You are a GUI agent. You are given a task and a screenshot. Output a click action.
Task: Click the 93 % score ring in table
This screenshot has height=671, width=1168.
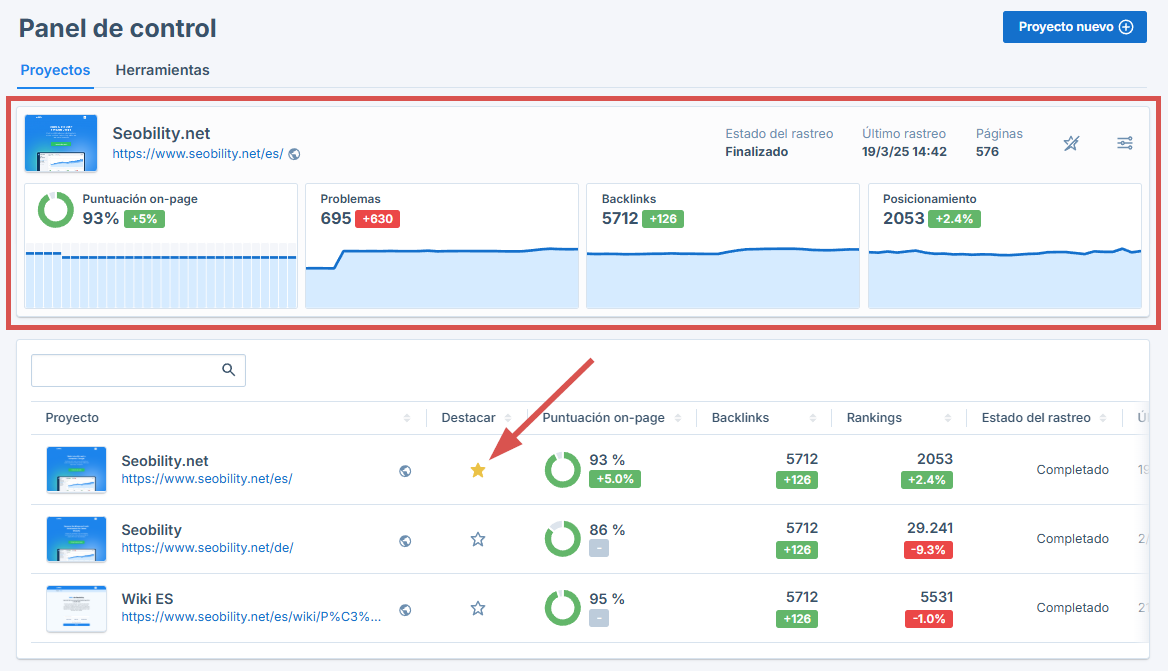562,470
